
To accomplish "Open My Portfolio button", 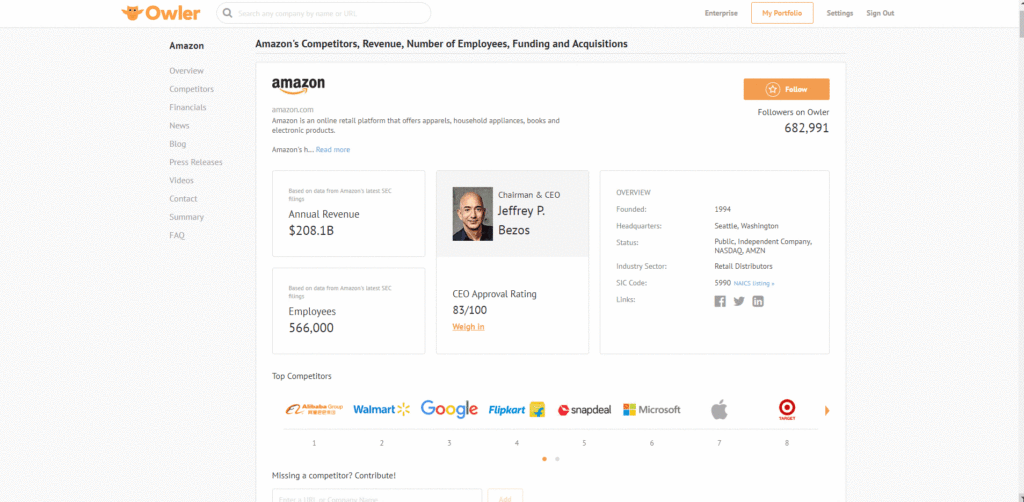I will [x=782, y=13].
